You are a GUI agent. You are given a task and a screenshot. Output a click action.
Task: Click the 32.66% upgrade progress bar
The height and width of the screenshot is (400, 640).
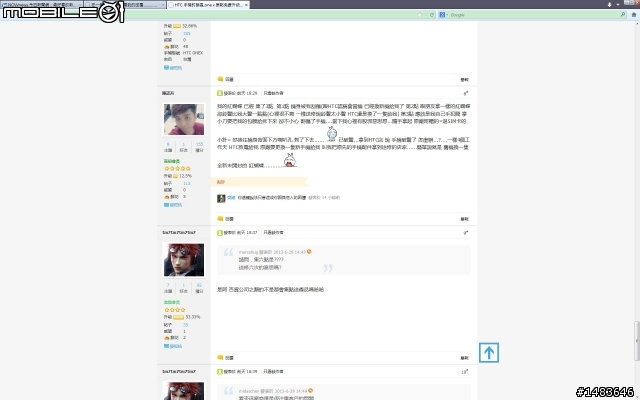177,26
